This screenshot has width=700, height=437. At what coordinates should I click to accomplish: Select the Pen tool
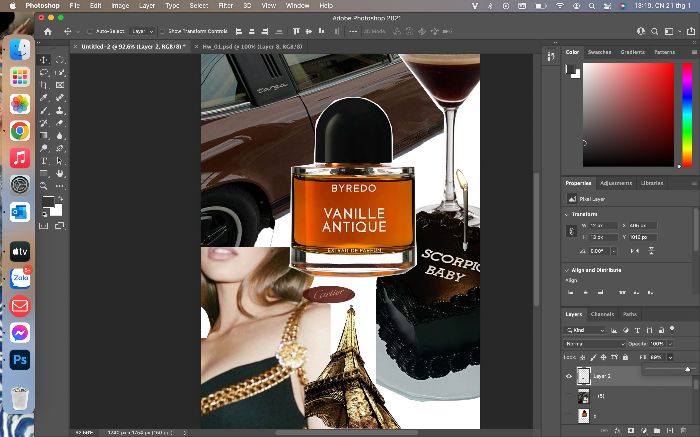60,148
